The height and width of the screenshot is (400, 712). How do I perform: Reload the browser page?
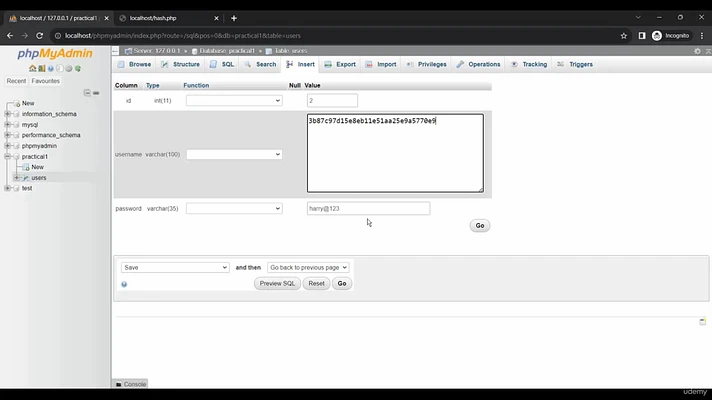click(38, 35)
